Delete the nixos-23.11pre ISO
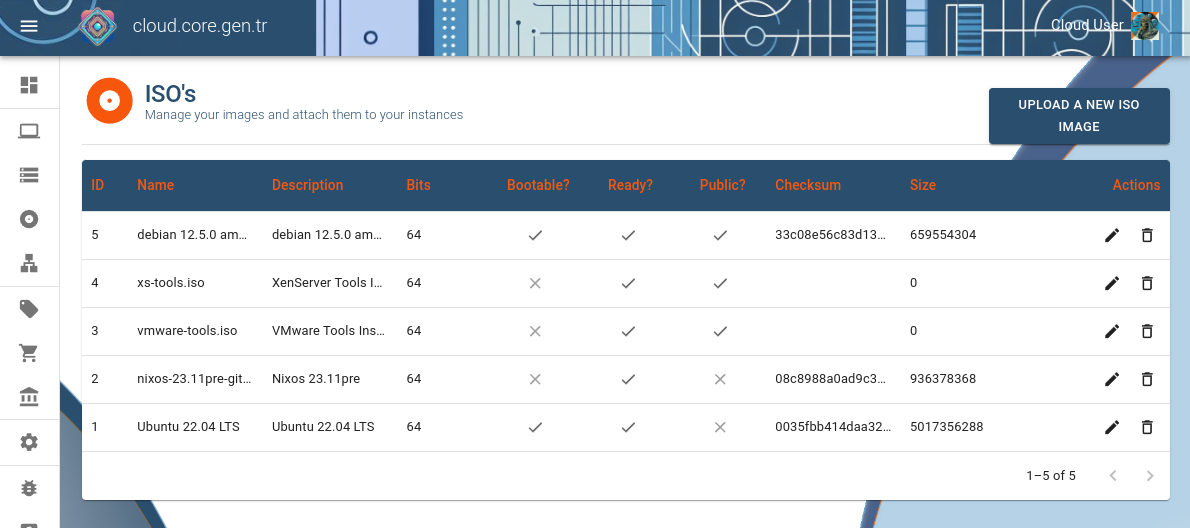The image size is (1190, 528). [x=1147, y=379]
